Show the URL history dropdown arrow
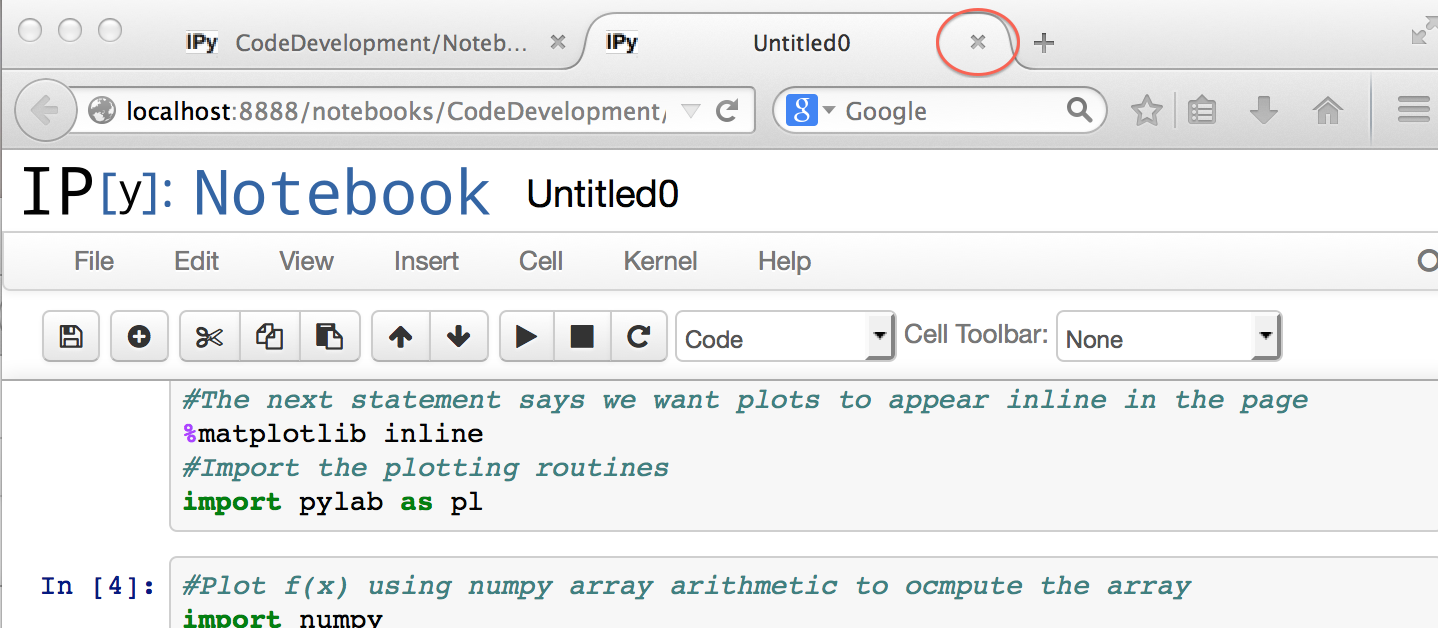 tap(691, 111)
